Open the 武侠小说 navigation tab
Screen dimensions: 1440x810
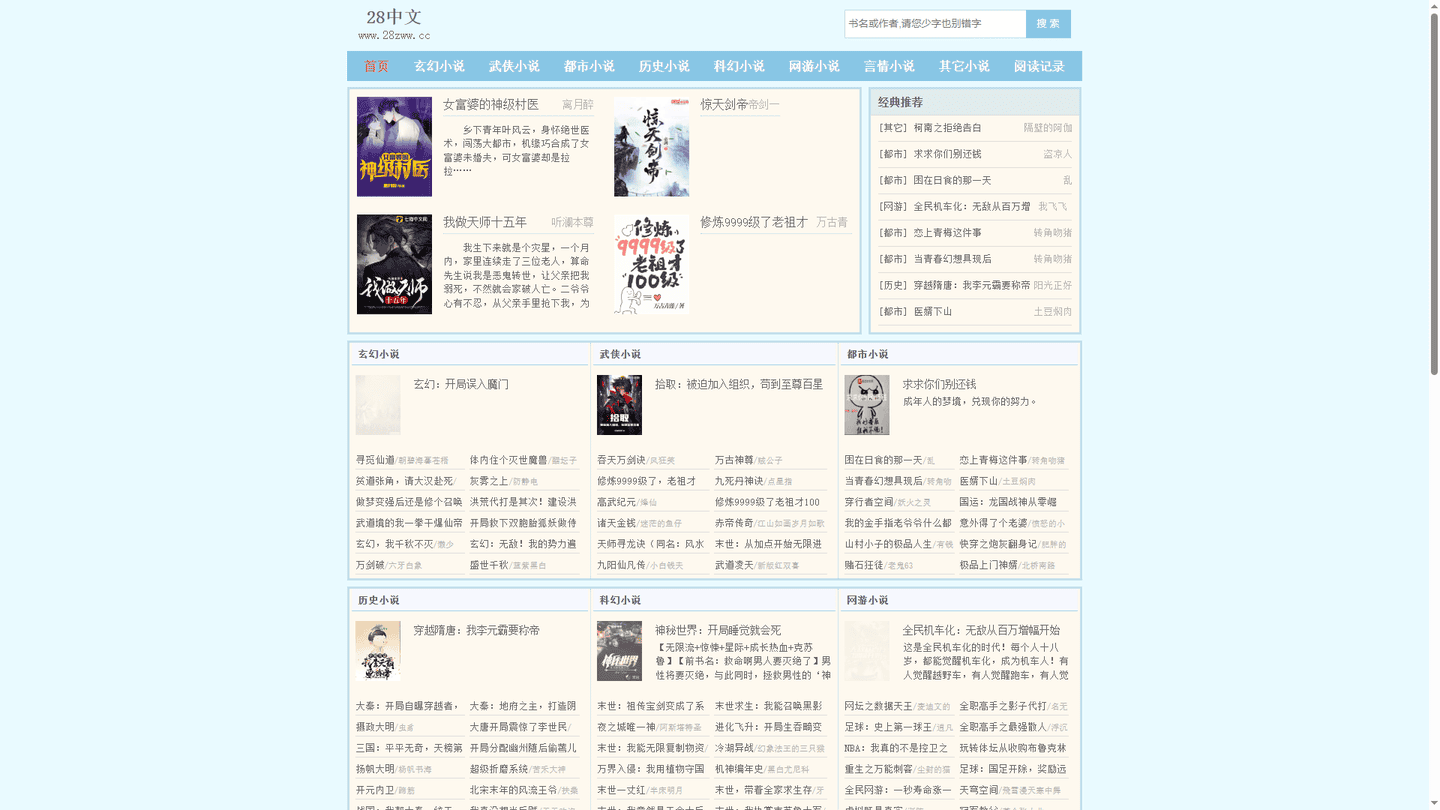point(514,66)
